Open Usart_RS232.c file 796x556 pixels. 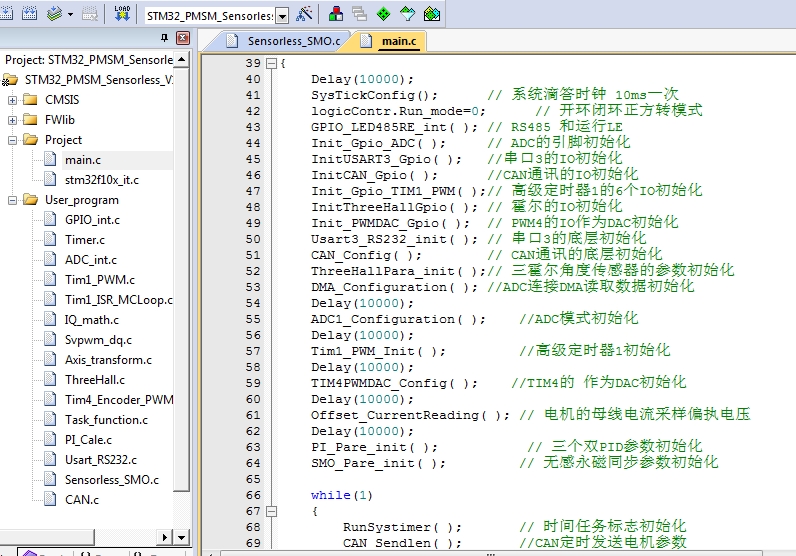point(101,460)
